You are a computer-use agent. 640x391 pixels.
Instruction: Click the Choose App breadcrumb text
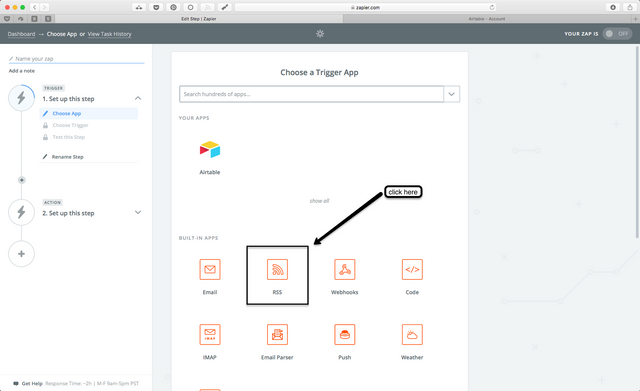point(62,34)
